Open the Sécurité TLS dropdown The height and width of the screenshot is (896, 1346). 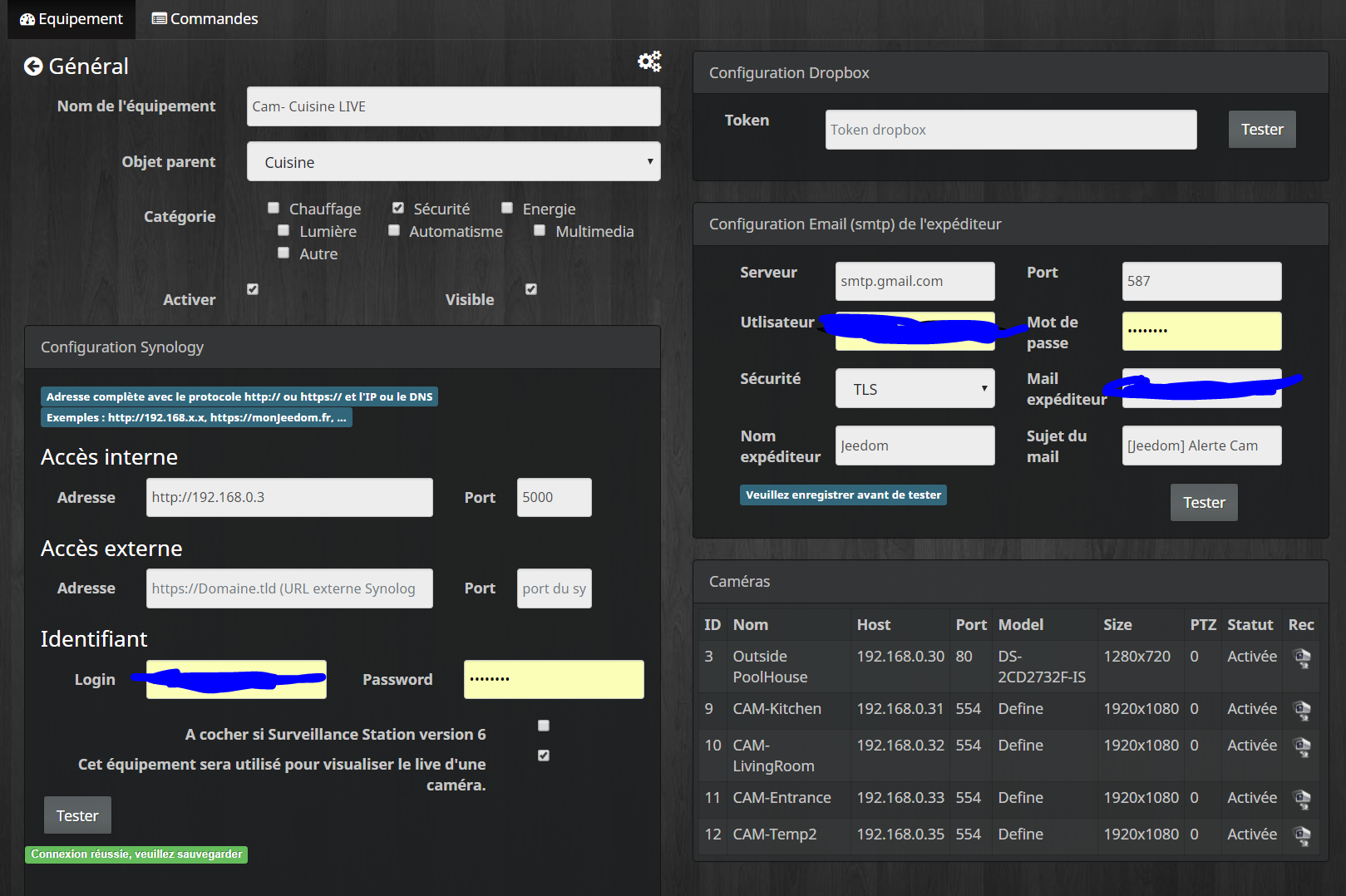[915, 388]
